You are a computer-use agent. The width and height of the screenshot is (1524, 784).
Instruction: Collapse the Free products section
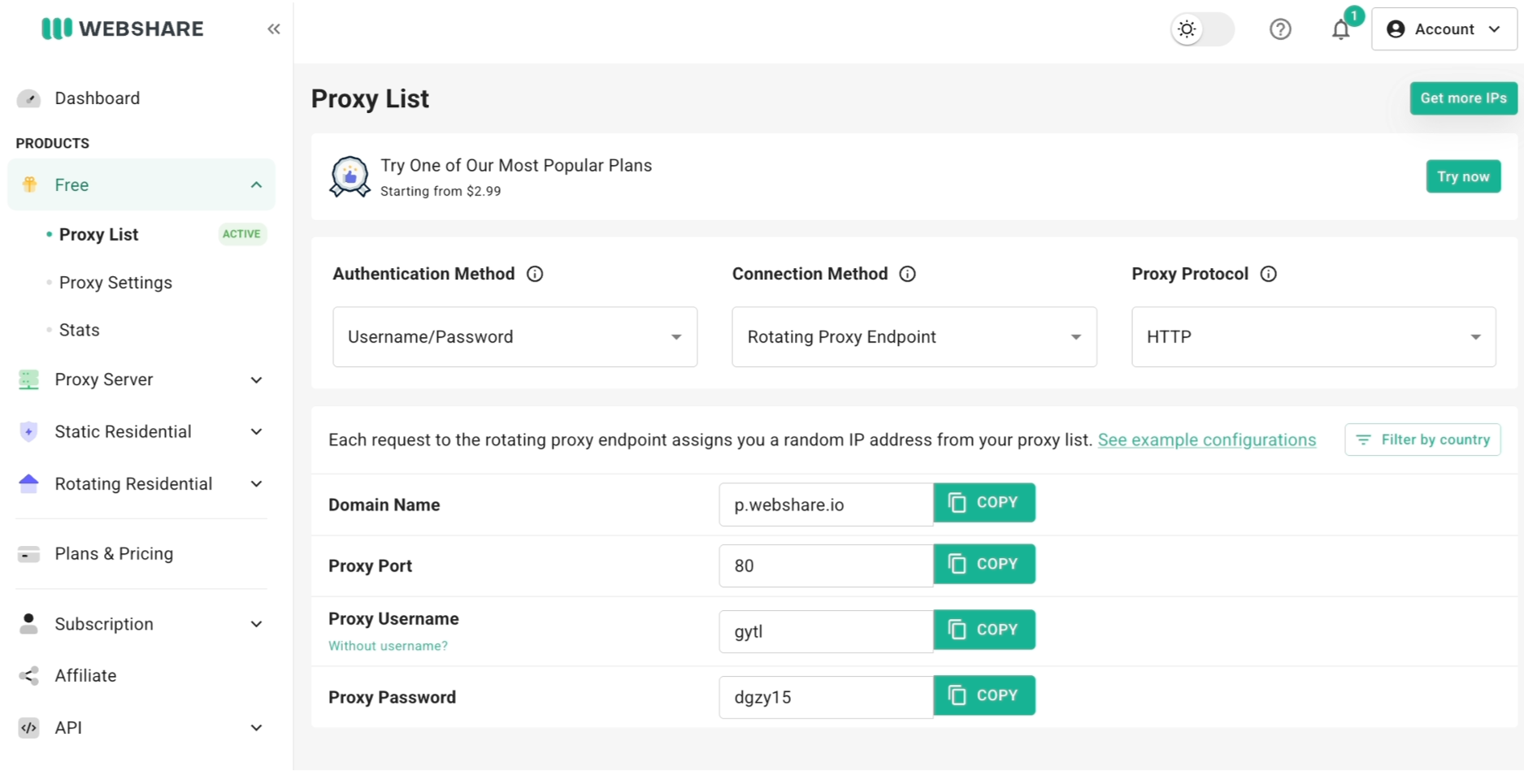click(x=257, y=184)
